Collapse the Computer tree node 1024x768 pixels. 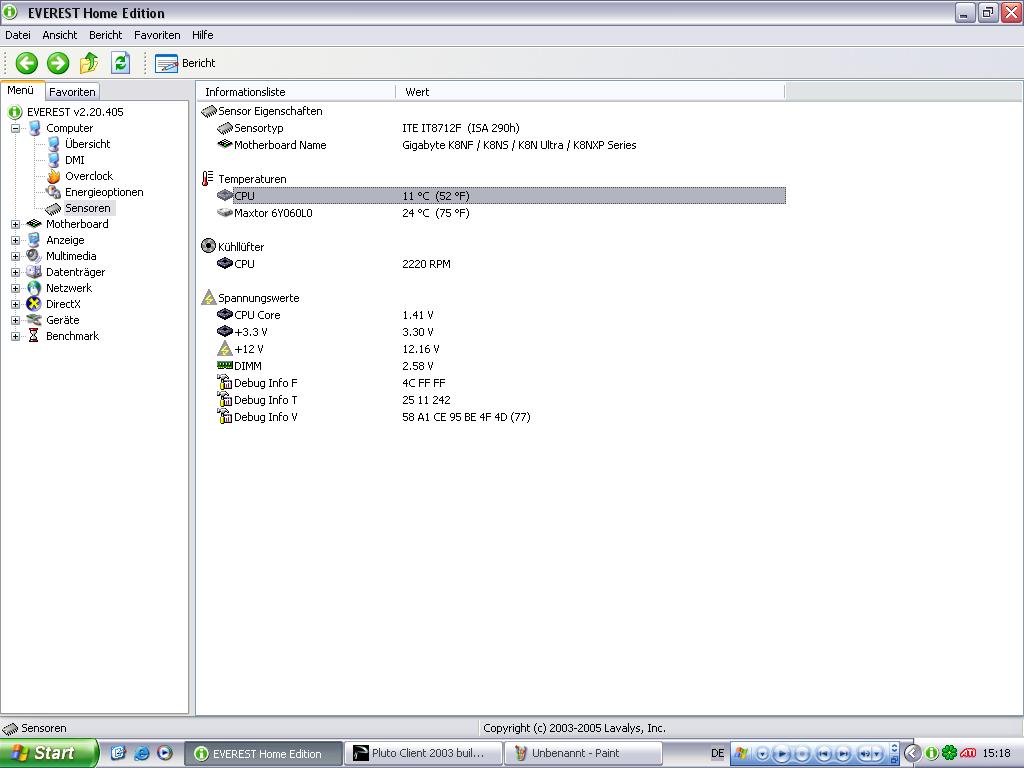pyautogui.click(x=15, y=128)
